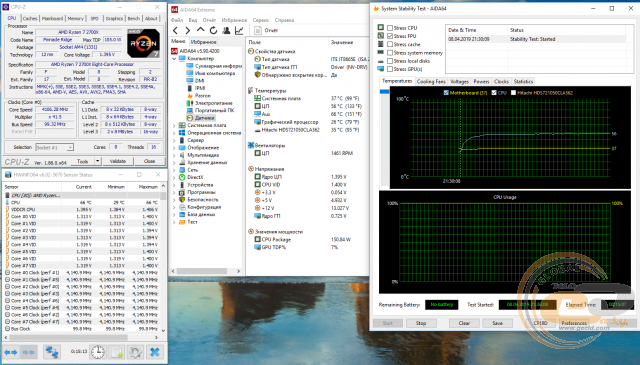Screen dimensions: 640x365
Task: Toggle the CPU graph checkbox
Action: click(x=494, y=93)
